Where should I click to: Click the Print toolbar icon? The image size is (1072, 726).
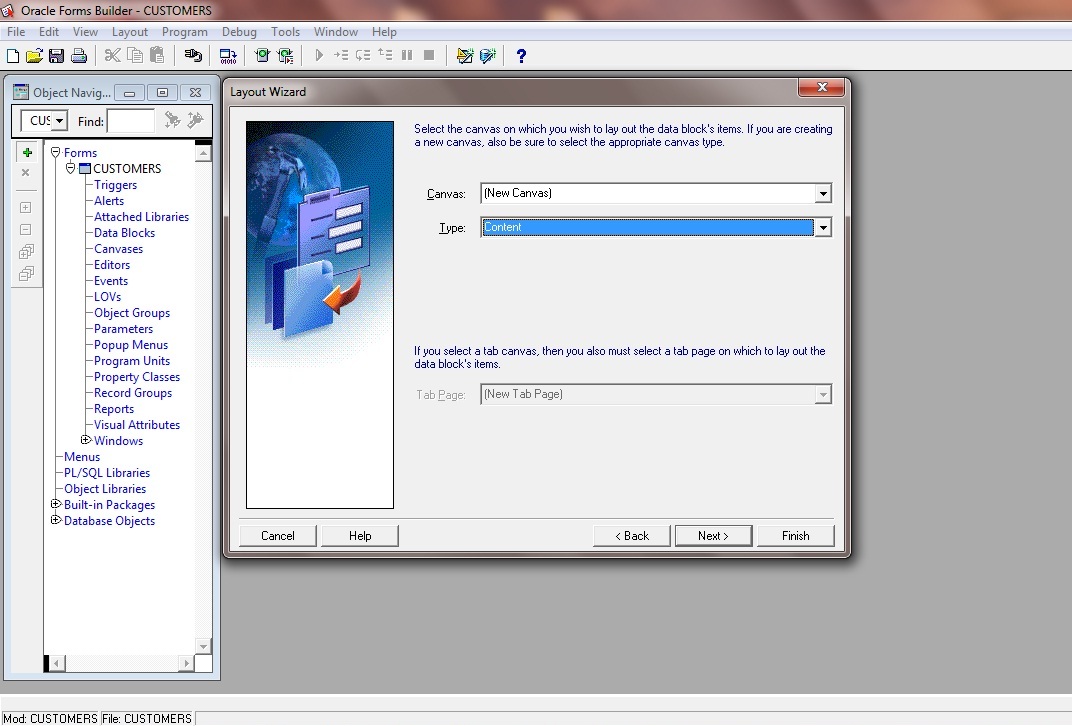tap(79, 56)
